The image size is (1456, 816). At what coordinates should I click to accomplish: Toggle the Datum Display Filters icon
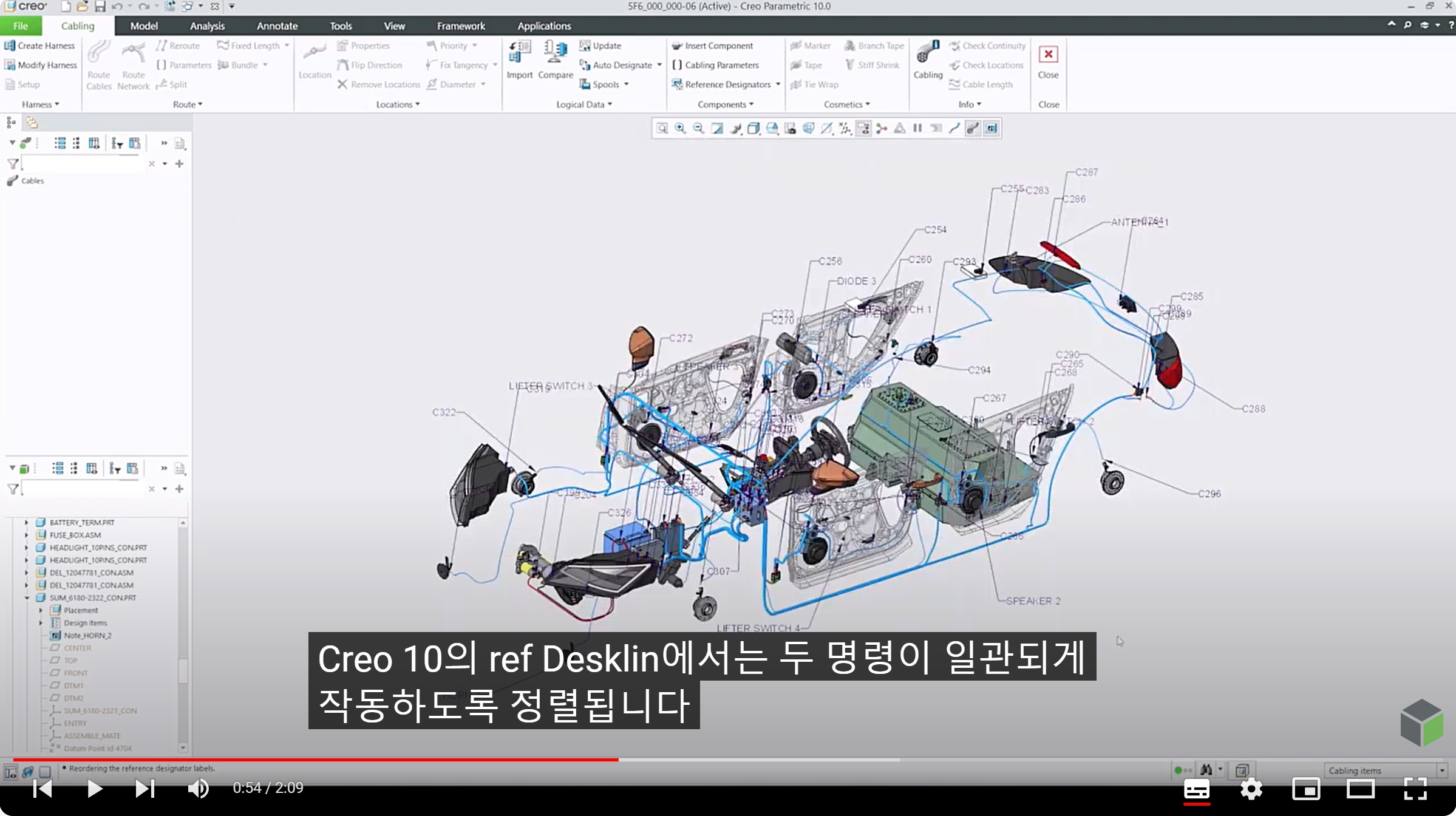pos(845,128)
